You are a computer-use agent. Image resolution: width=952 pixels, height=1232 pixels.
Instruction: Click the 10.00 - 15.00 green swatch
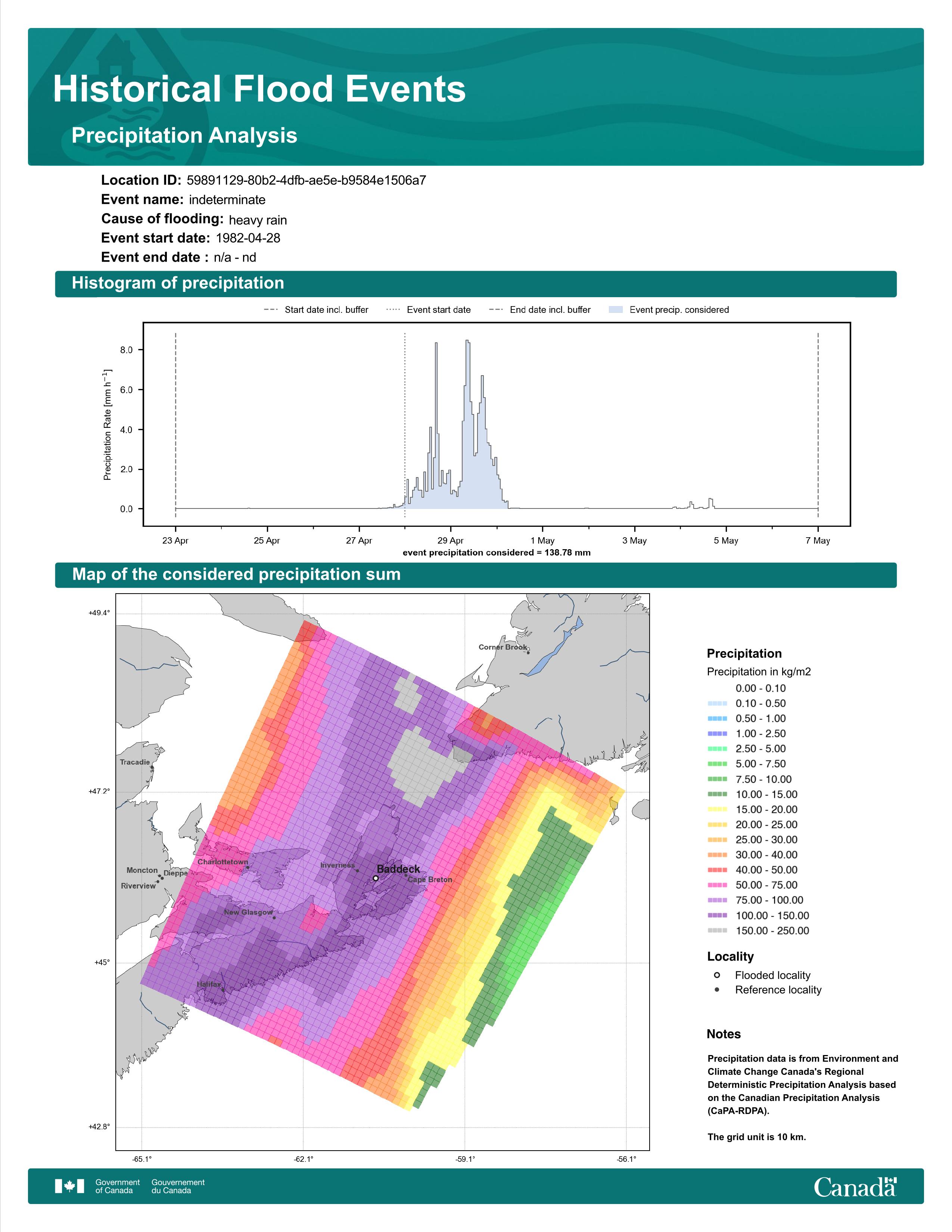[x=718, y=794]
